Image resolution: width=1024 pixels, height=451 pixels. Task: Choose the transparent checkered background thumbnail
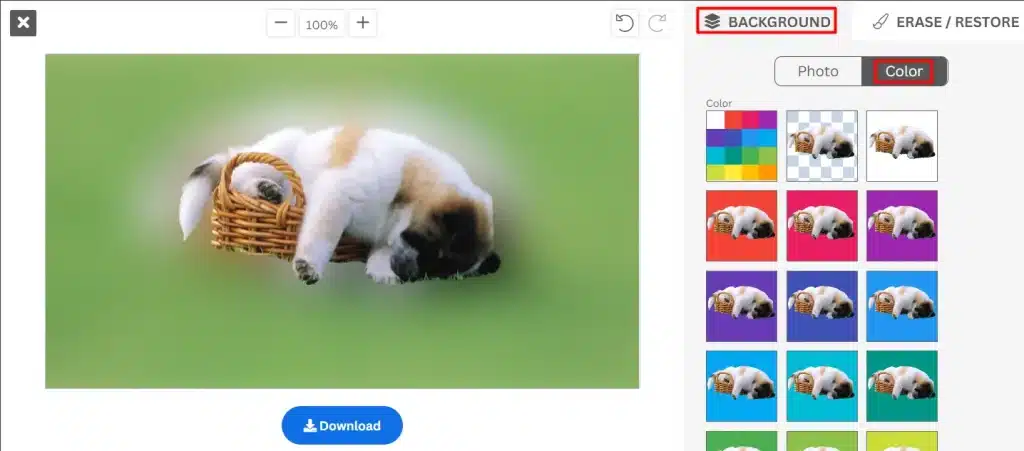pos(822,146)
